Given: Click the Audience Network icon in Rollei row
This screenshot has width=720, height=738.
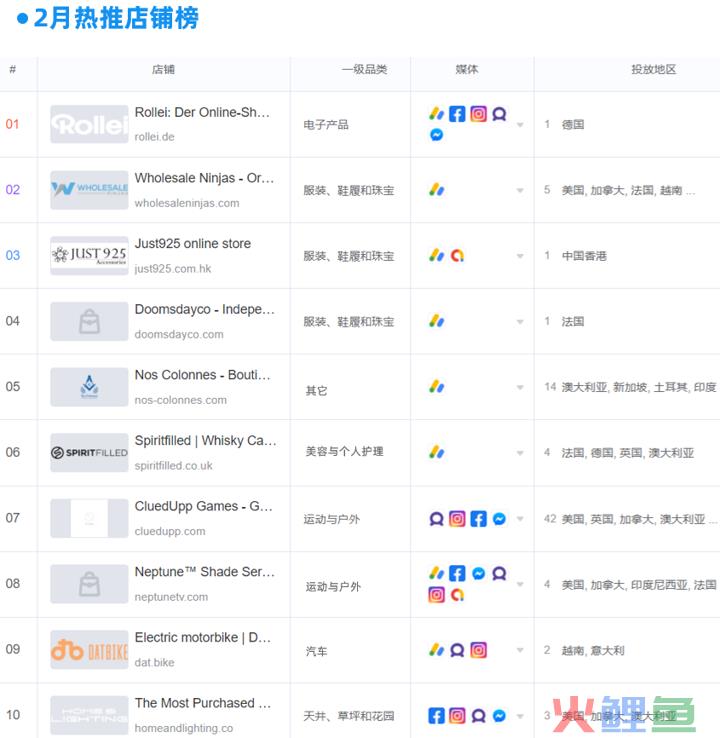Looking at the screenshot, I should click(499, 114).
